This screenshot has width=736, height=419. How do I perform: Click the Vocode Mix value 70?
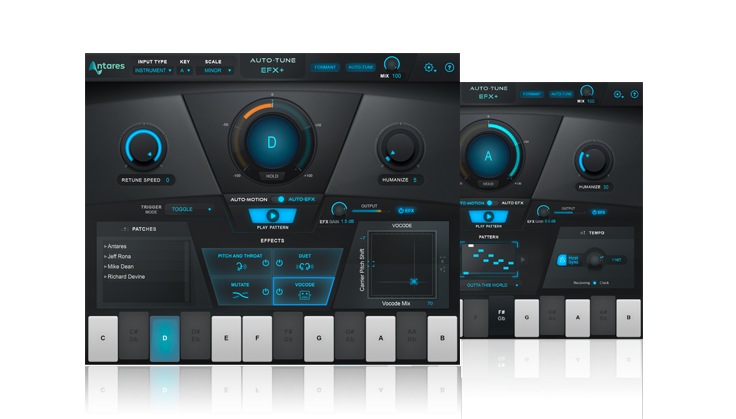pyautogui.click(x=430, y=304)
